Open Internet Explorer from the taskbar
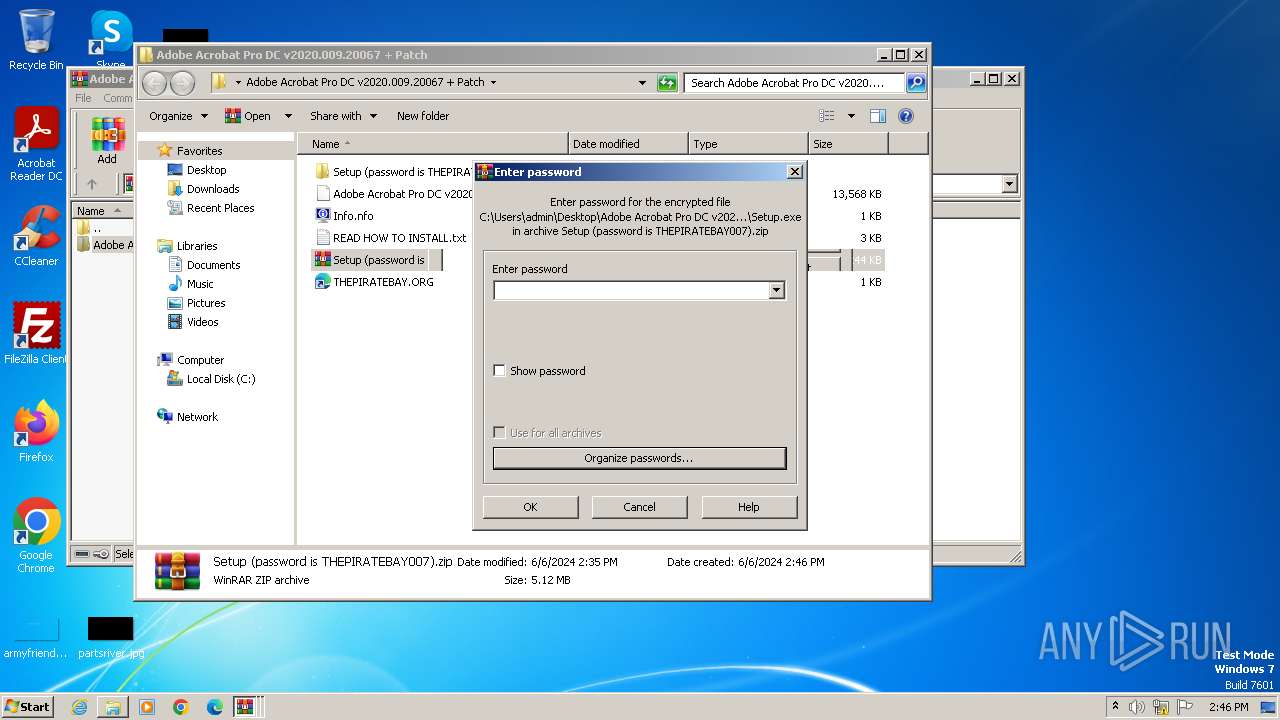 [x=79, y=707]
